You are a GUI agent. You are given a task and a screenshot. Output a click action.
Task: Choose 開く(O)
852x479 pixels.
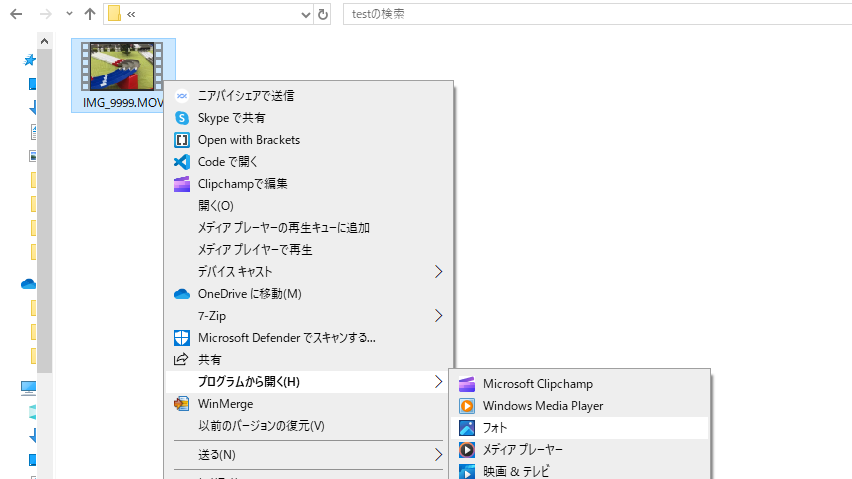pyautogui.click(x=309, y=206)
